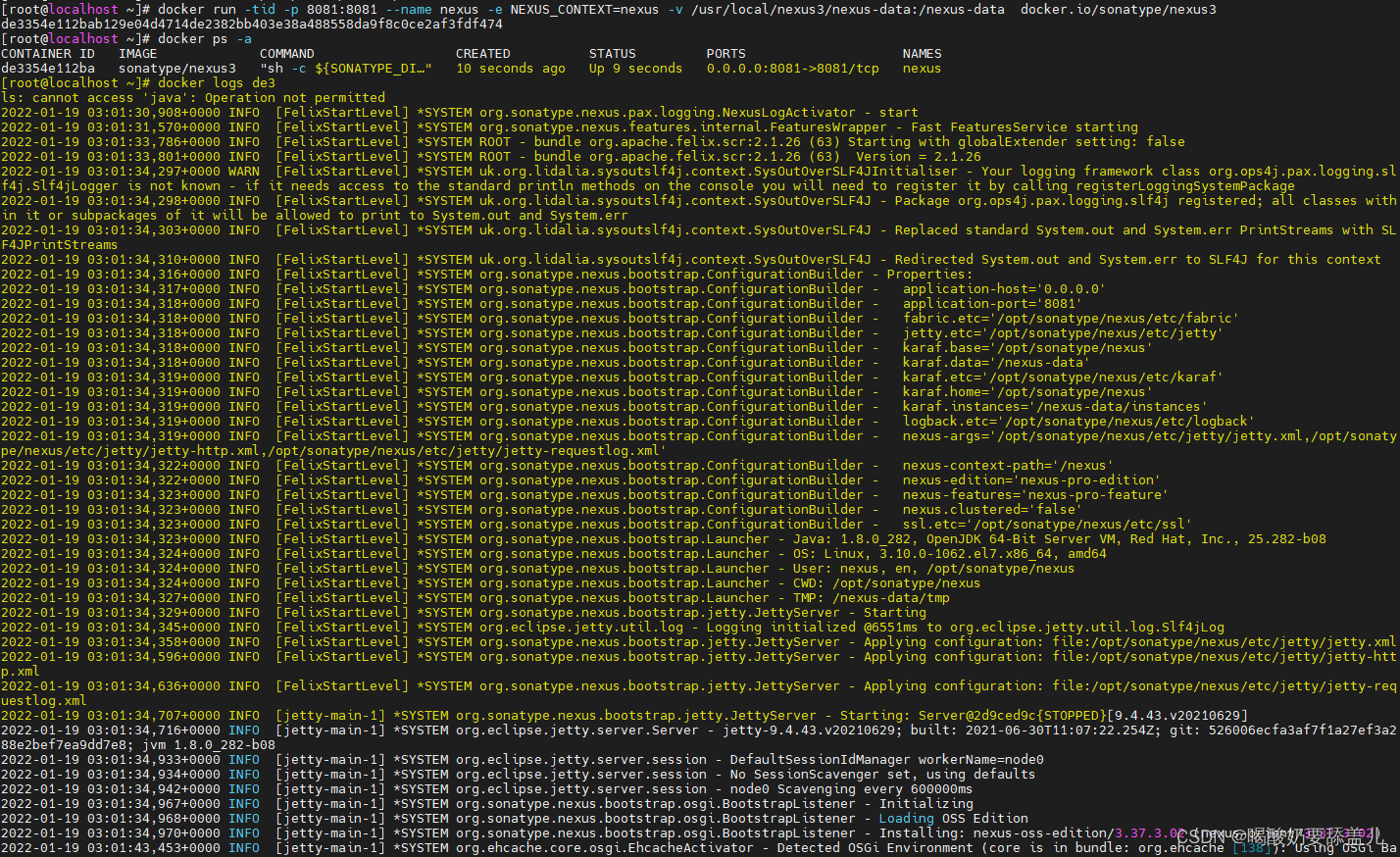Click 'Loading OSS Edition' text

(x=954, y=819)
